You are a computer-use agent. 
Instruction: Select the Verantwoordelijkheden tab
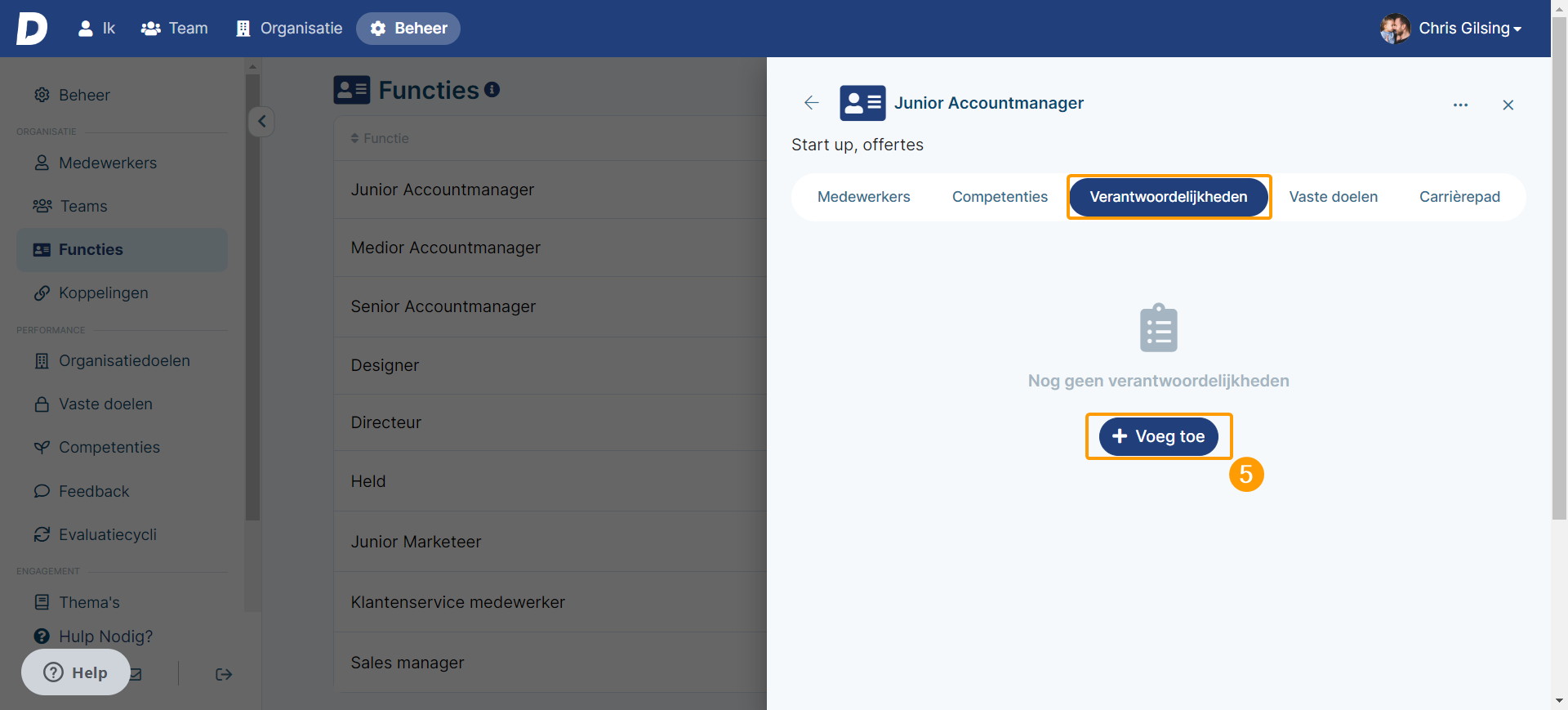[x=1169, y=197]
